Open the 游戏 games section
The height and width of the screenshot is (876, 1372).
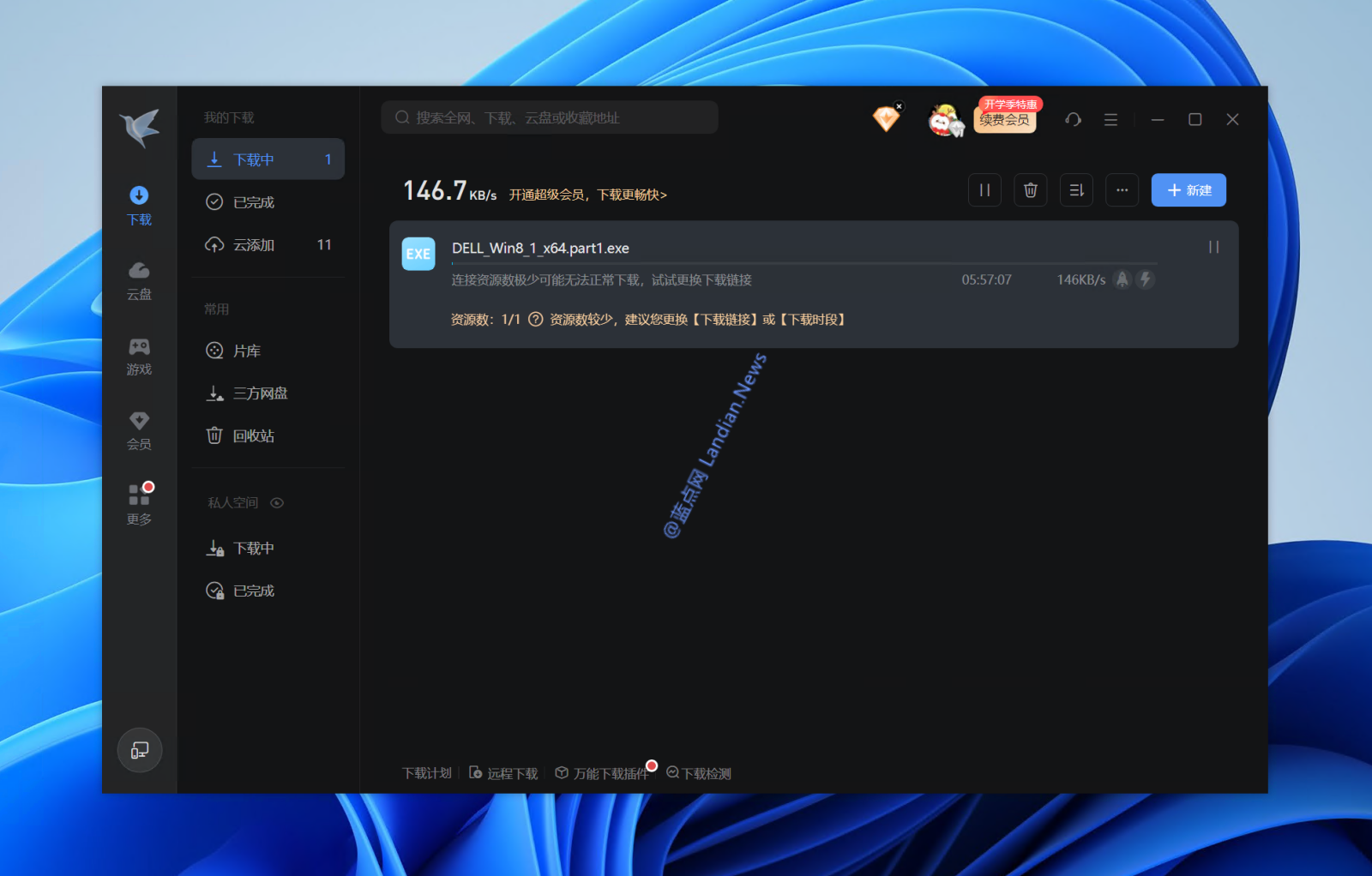[x=139, y=357]
